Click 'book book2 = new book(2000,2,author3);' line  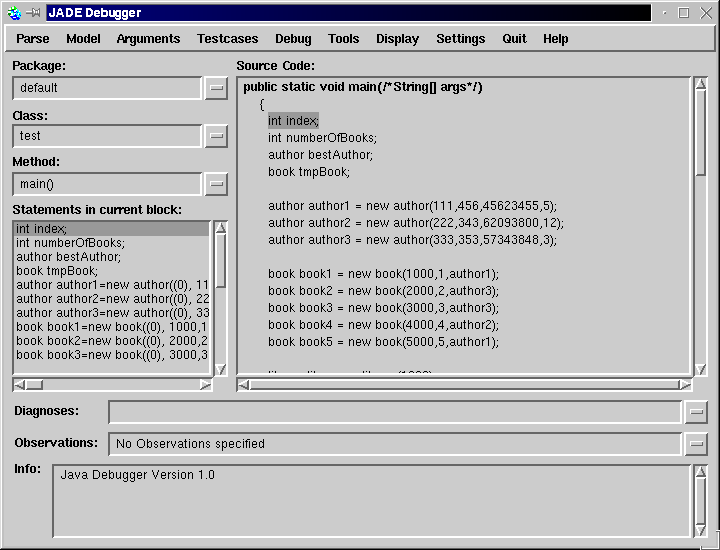click(383, 291)
